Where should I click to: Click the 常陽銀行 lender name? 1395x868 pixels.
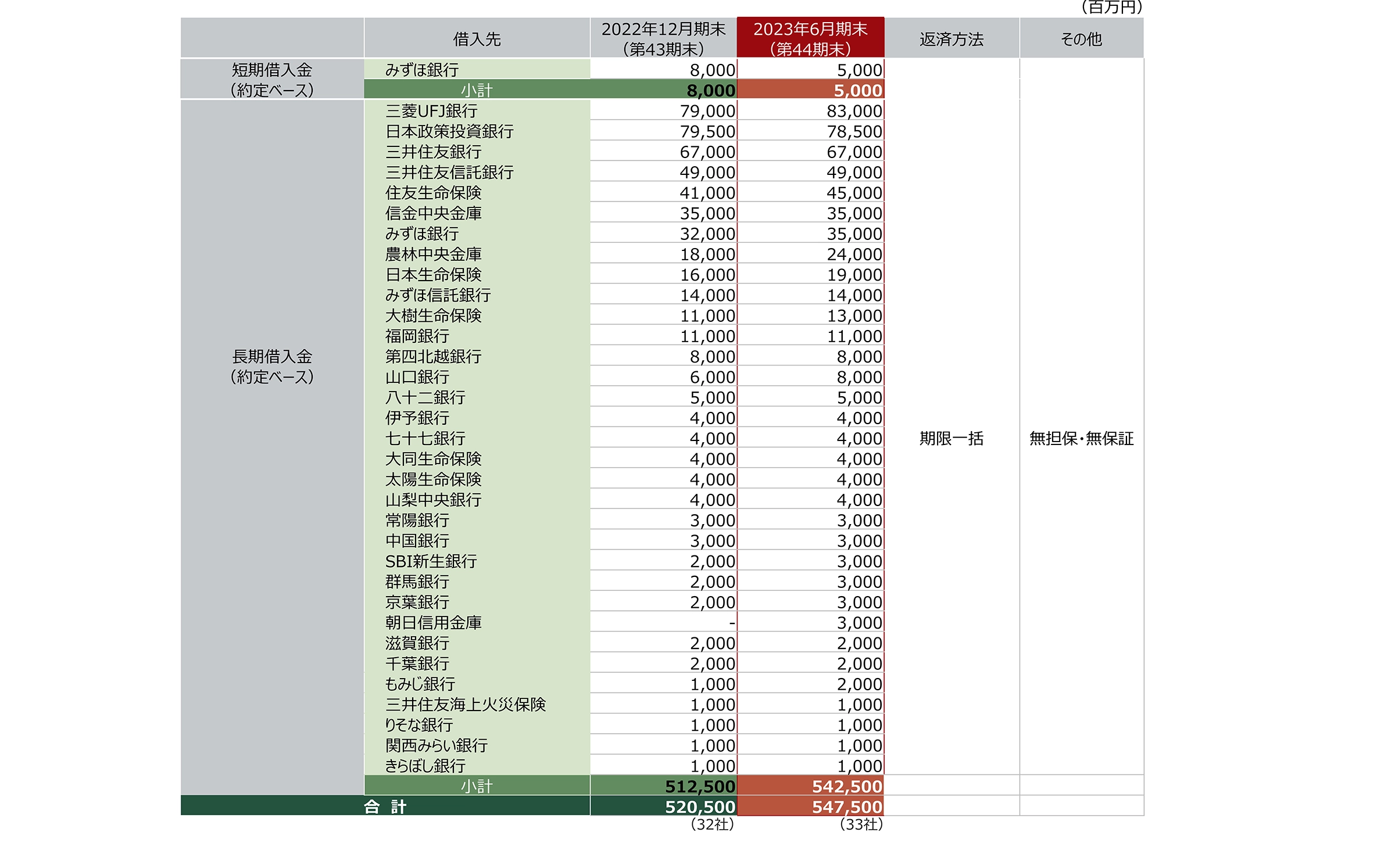(x=417, y=520)
